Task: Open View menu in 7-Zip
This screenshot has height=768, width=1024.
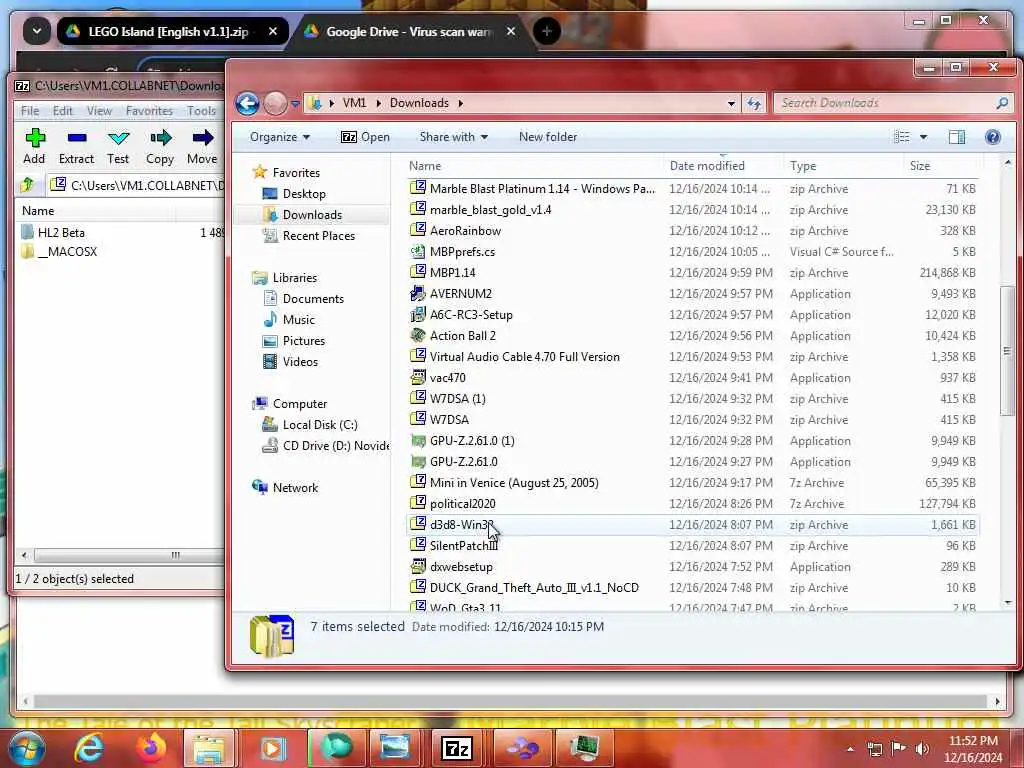Action: pos(99,111)
